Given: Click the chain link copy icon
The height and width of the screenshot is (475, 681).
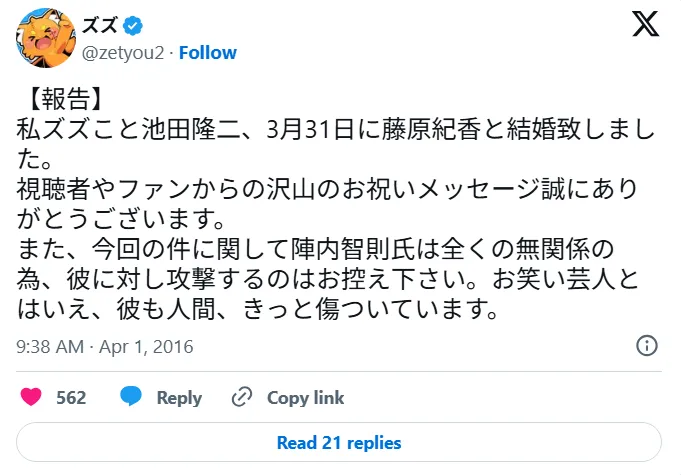Looking at the screenshot, I should [x=241, y=397].
